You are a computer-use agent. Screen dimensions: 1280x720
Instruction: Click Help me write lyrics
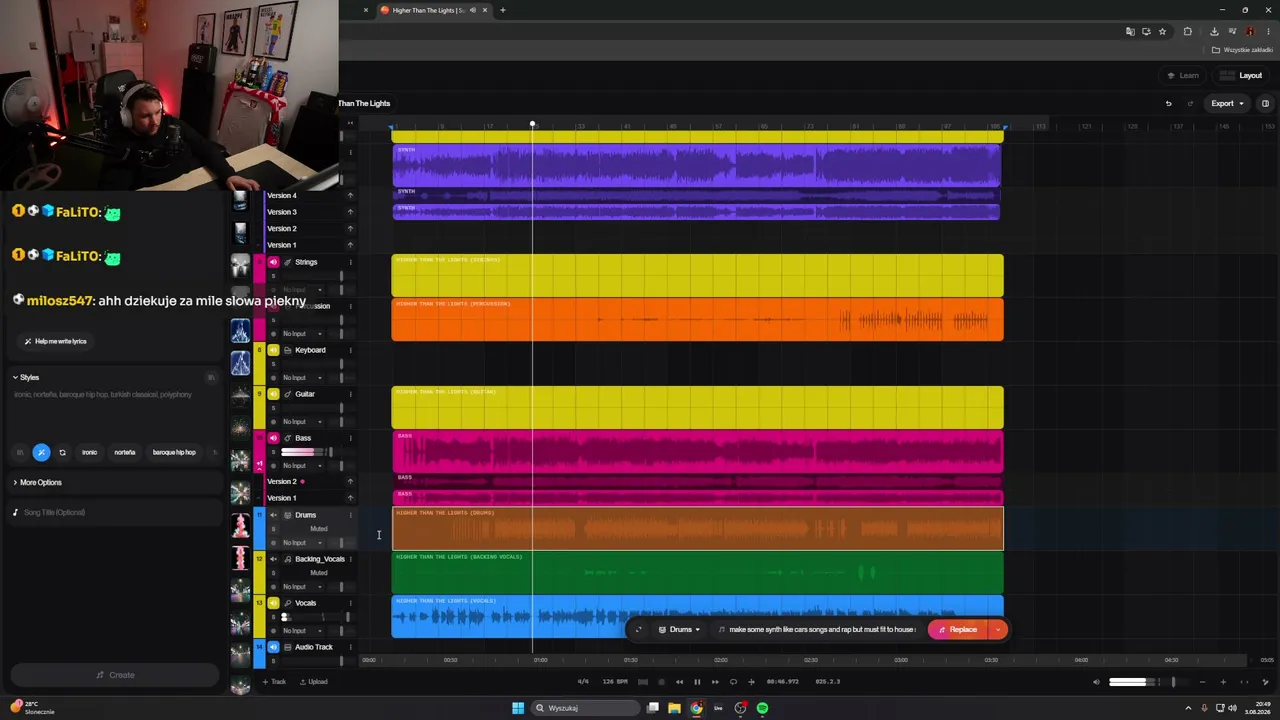pos(56,341)
